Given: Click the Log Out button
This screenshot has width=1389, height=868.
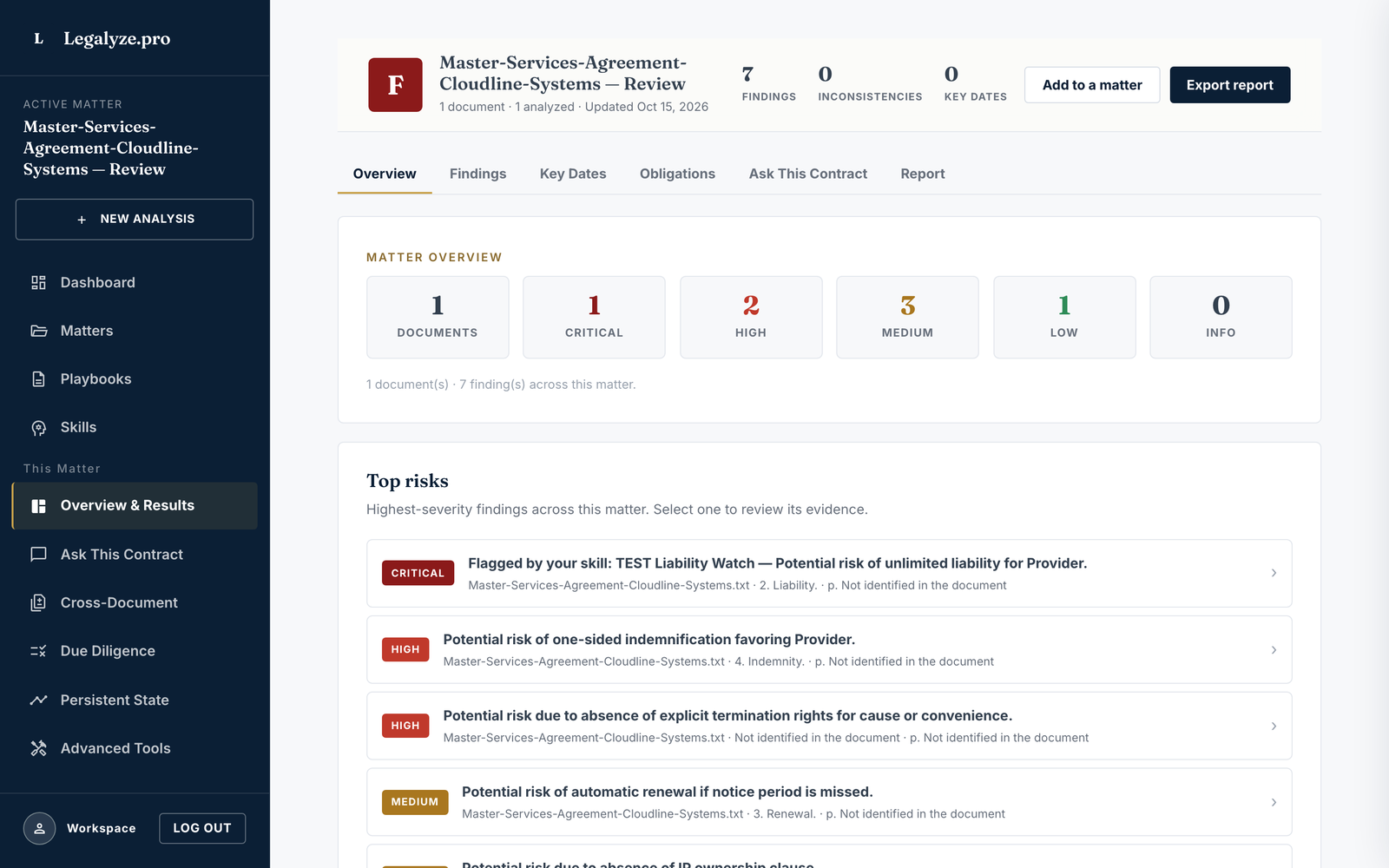Looking at the screenshot, I should click(x=202, y=828).
